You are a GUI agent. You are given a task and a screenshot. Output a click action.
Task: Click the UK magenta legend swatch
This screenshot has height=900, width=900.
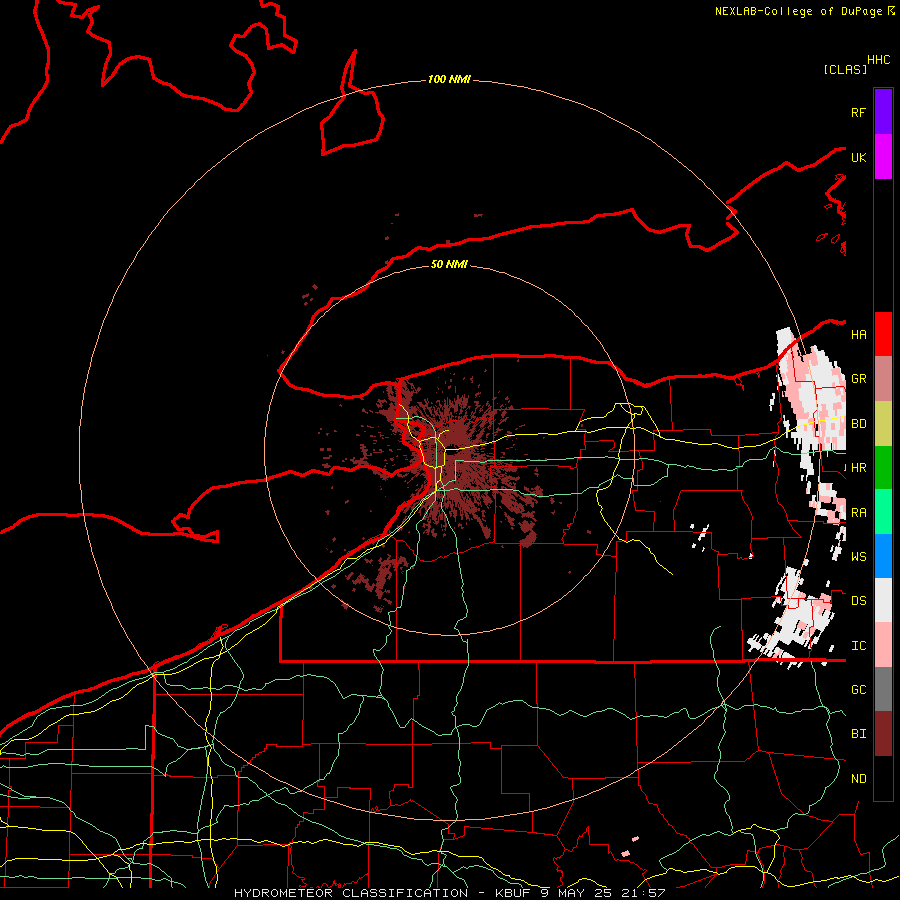(883, 157)
